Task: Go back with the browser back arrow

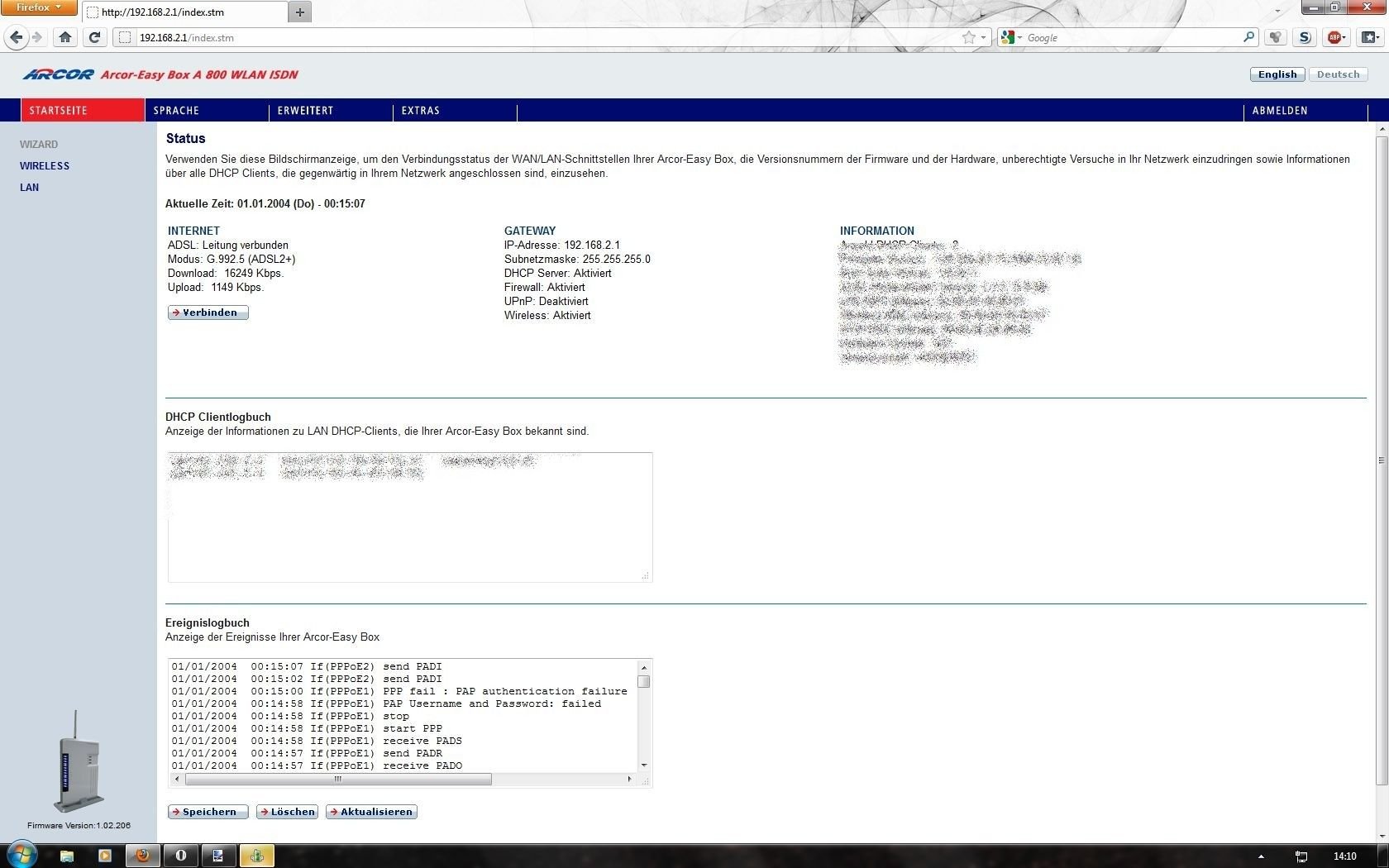Action: 17,37
